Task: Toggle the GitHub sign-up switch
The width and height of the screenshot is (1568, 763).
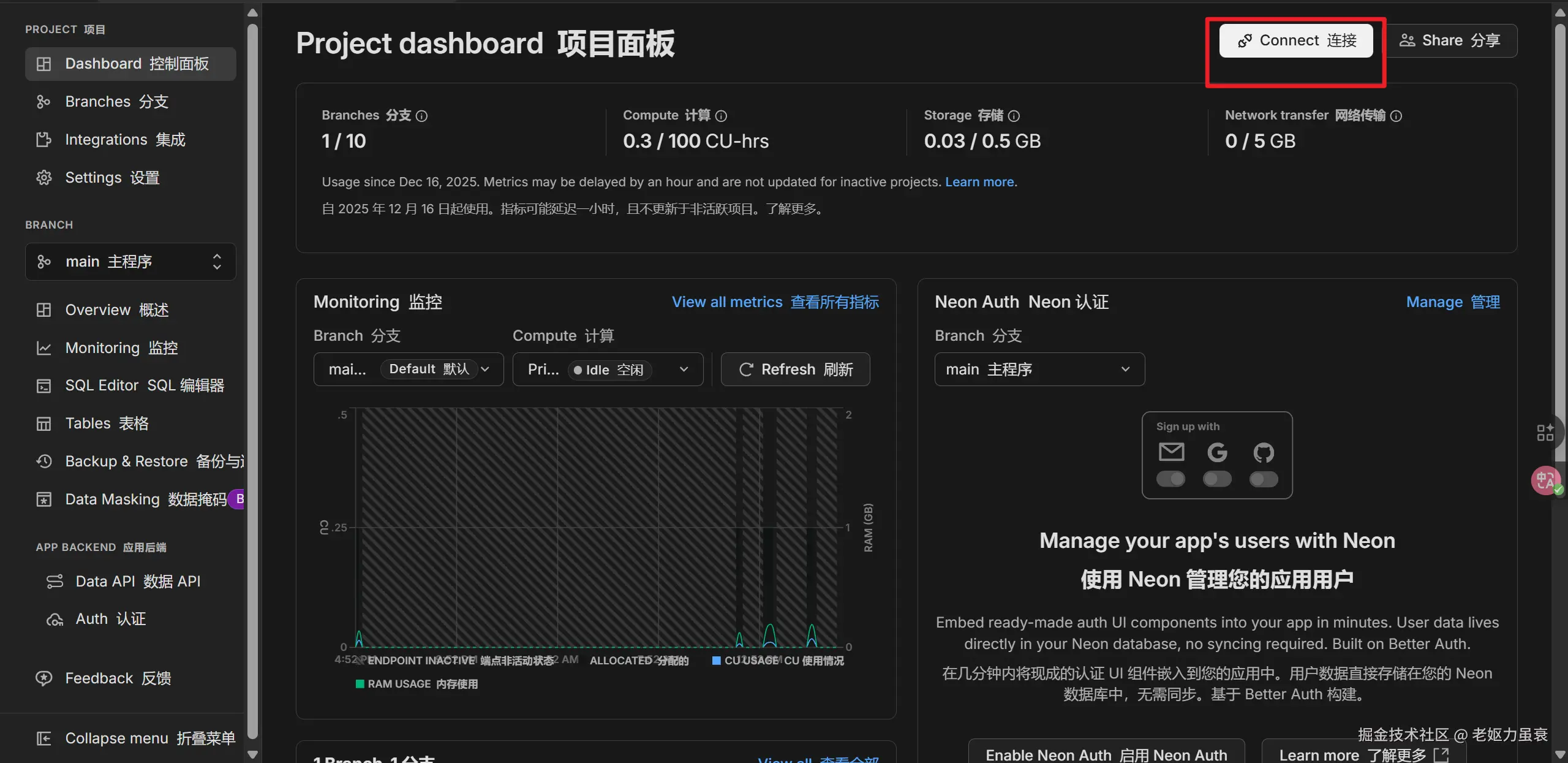Action: 1264,479
